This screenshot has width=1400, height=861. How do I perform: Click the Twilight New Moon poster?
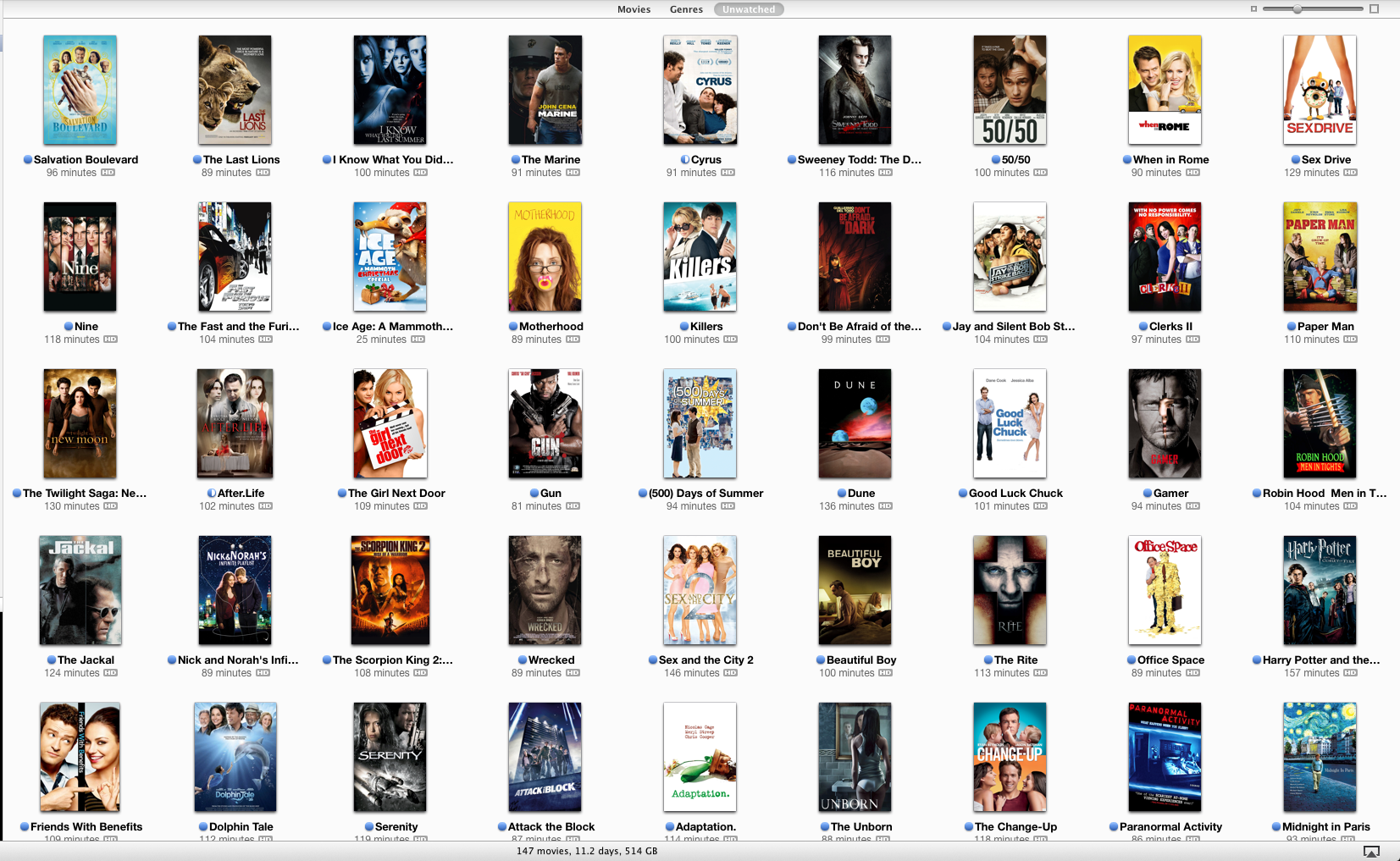pos(80,423)
